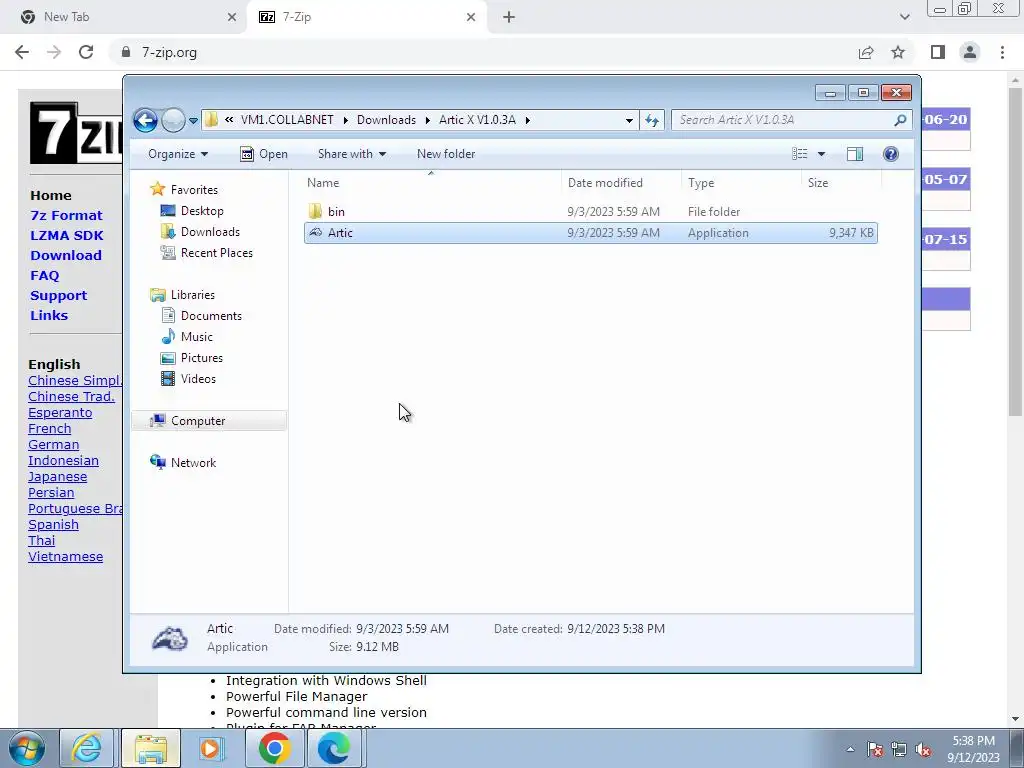The height and width of the screenshot is (768, 1024).
Task: Open the Share with menu
Action: [x=351, y=154]
